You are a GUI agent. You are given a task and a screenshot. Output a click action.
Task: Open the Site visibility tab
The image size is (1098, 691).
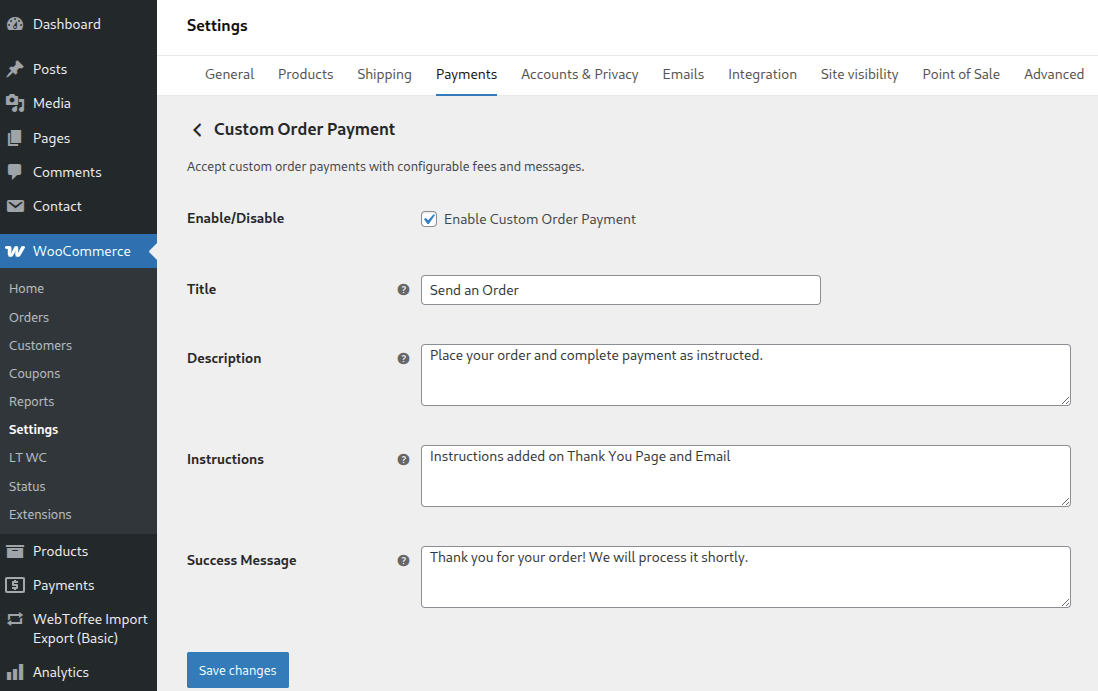(859, 75)
